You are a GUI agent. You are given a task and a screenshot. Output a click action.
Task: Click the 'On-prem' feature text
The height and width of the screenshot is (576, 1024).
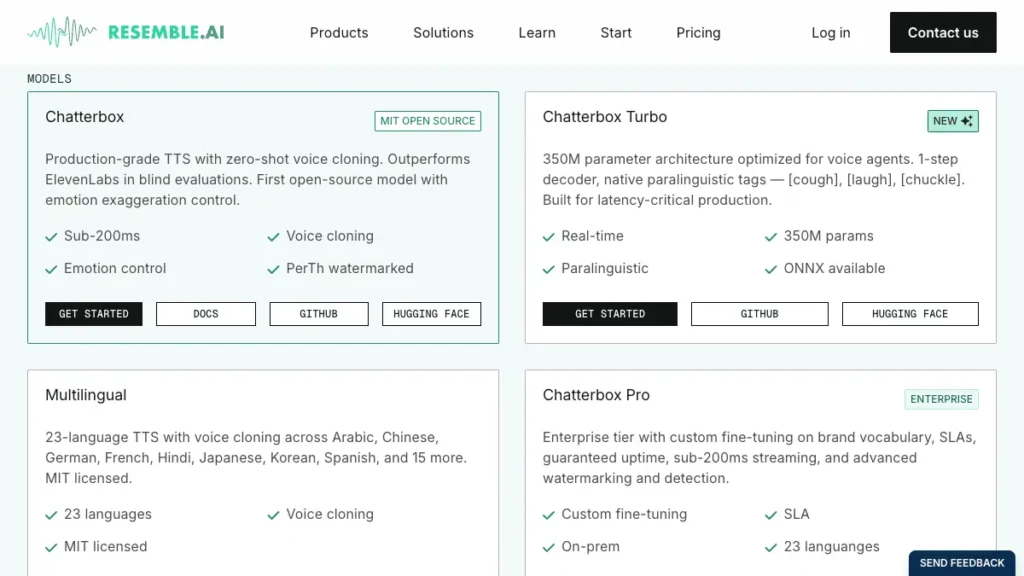coord(590,547)
